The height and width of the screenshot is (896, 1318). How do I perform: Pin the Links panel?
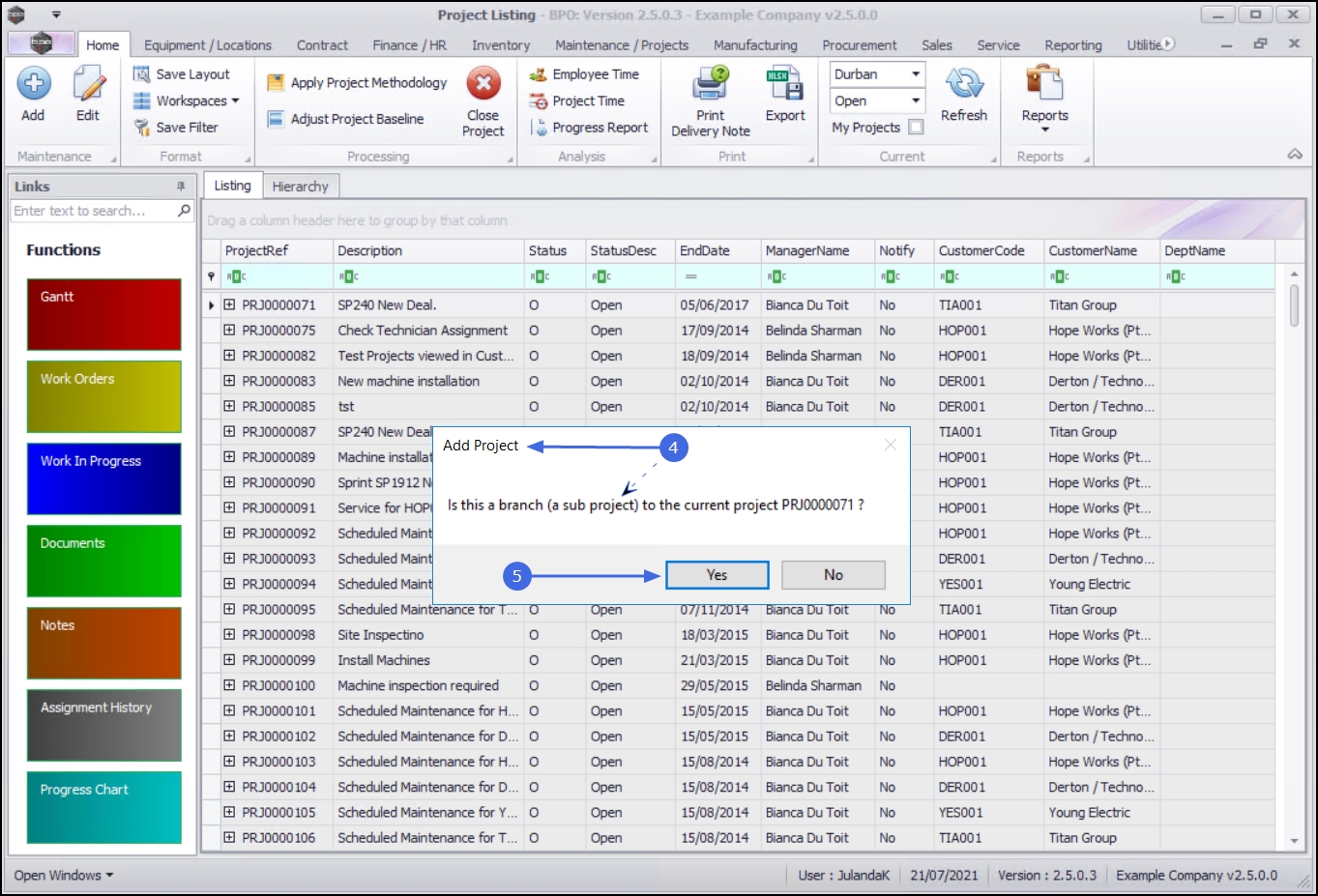tap(181, 187)
